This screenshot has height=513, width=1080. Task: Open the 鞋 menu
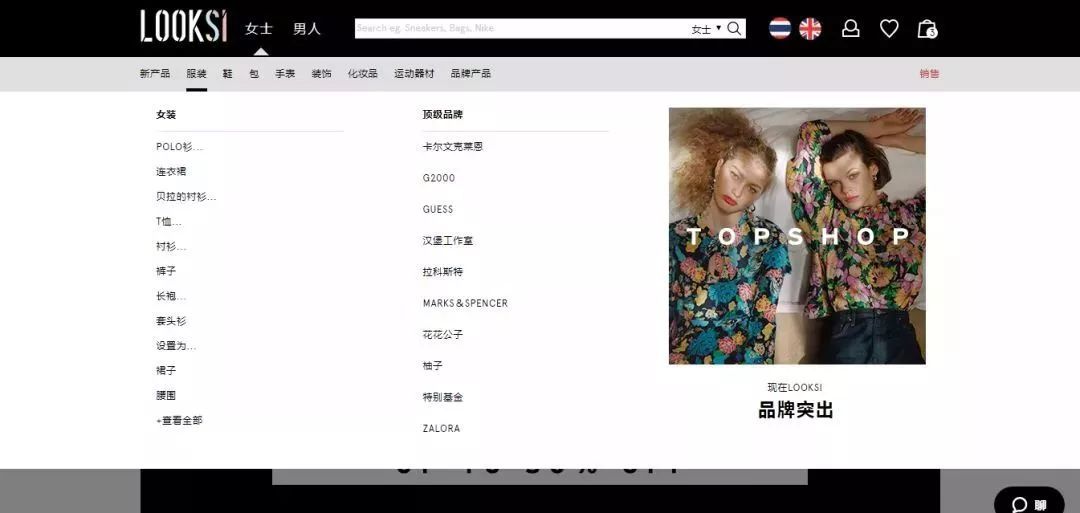click(x=227, y=74)
